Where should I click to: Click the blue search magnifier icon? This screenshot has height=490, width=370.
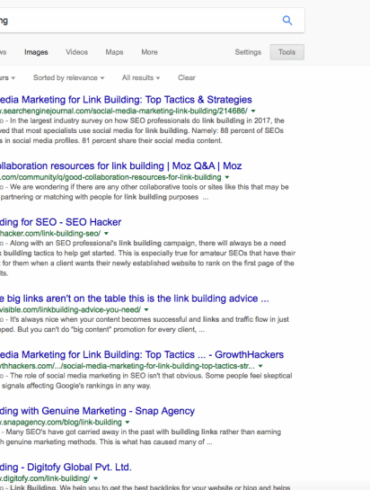[287, 20]
